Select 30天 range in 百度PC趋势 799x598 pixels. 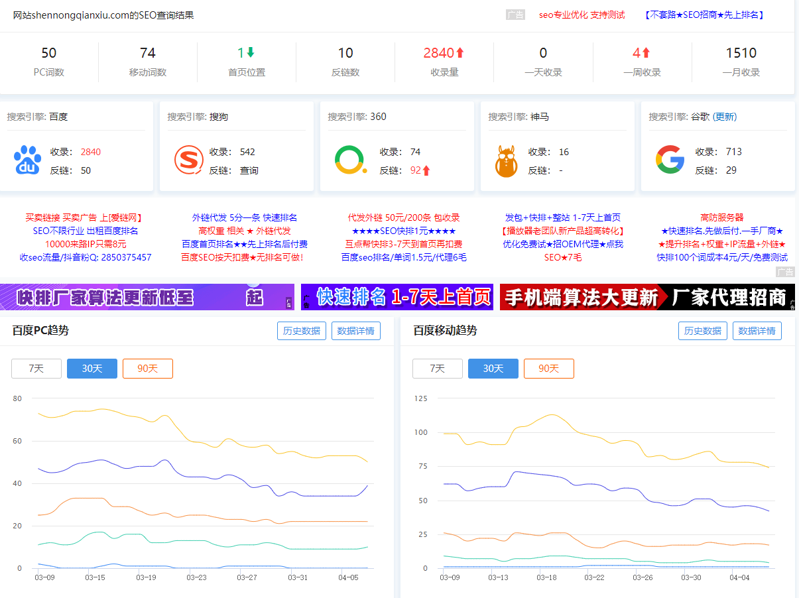click(x=92, y=368)
